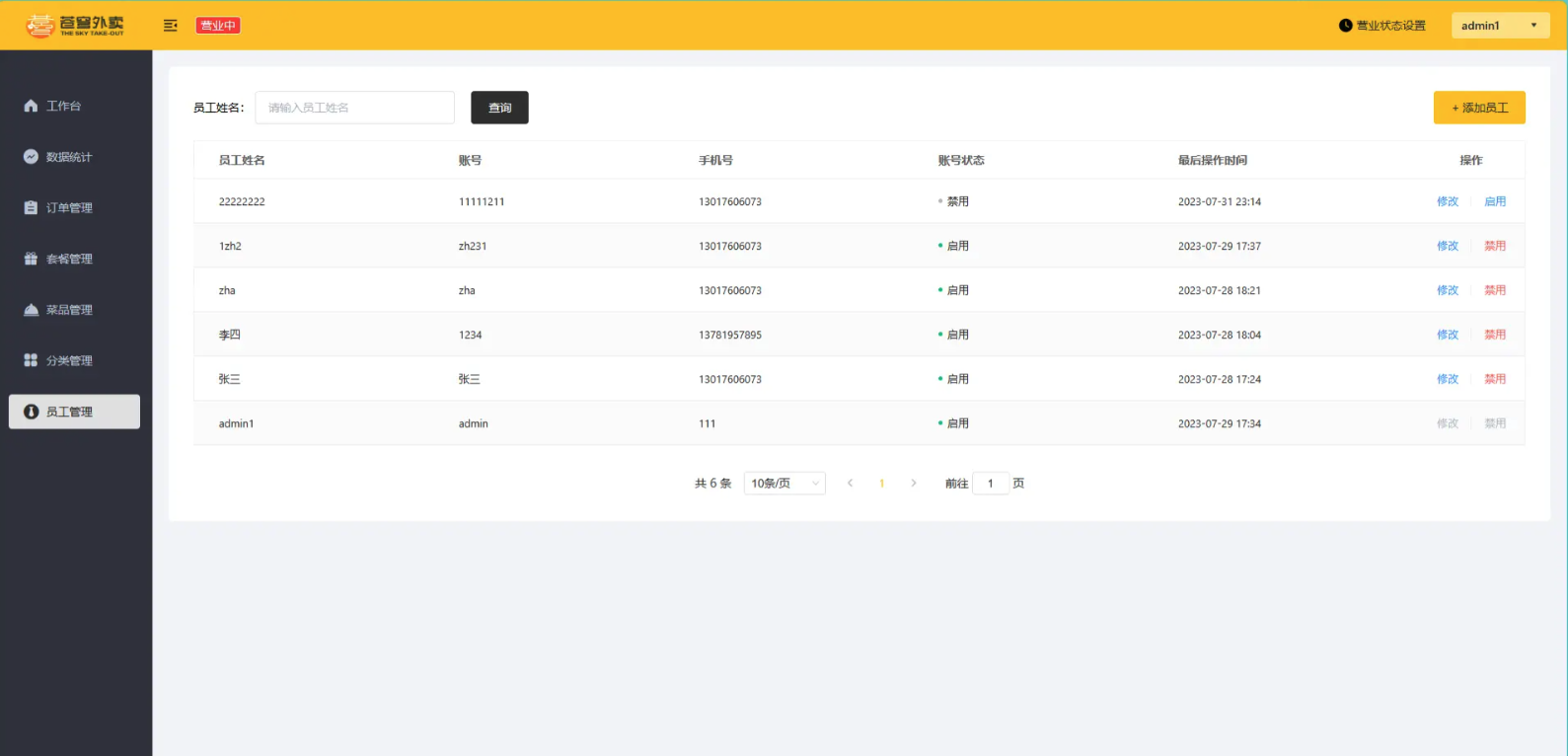The width and height of the screenshot is (1568, 756).
Task: Click the 员工管理 info icon
Action: [x=31, y=412]
